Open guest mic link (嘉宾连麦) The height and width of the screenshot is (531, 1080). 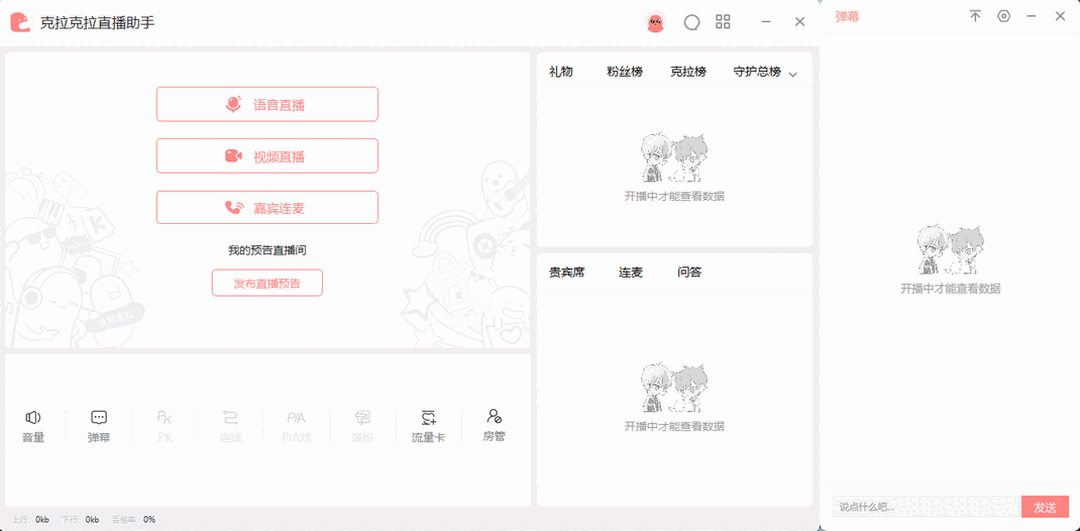(267, 208)
